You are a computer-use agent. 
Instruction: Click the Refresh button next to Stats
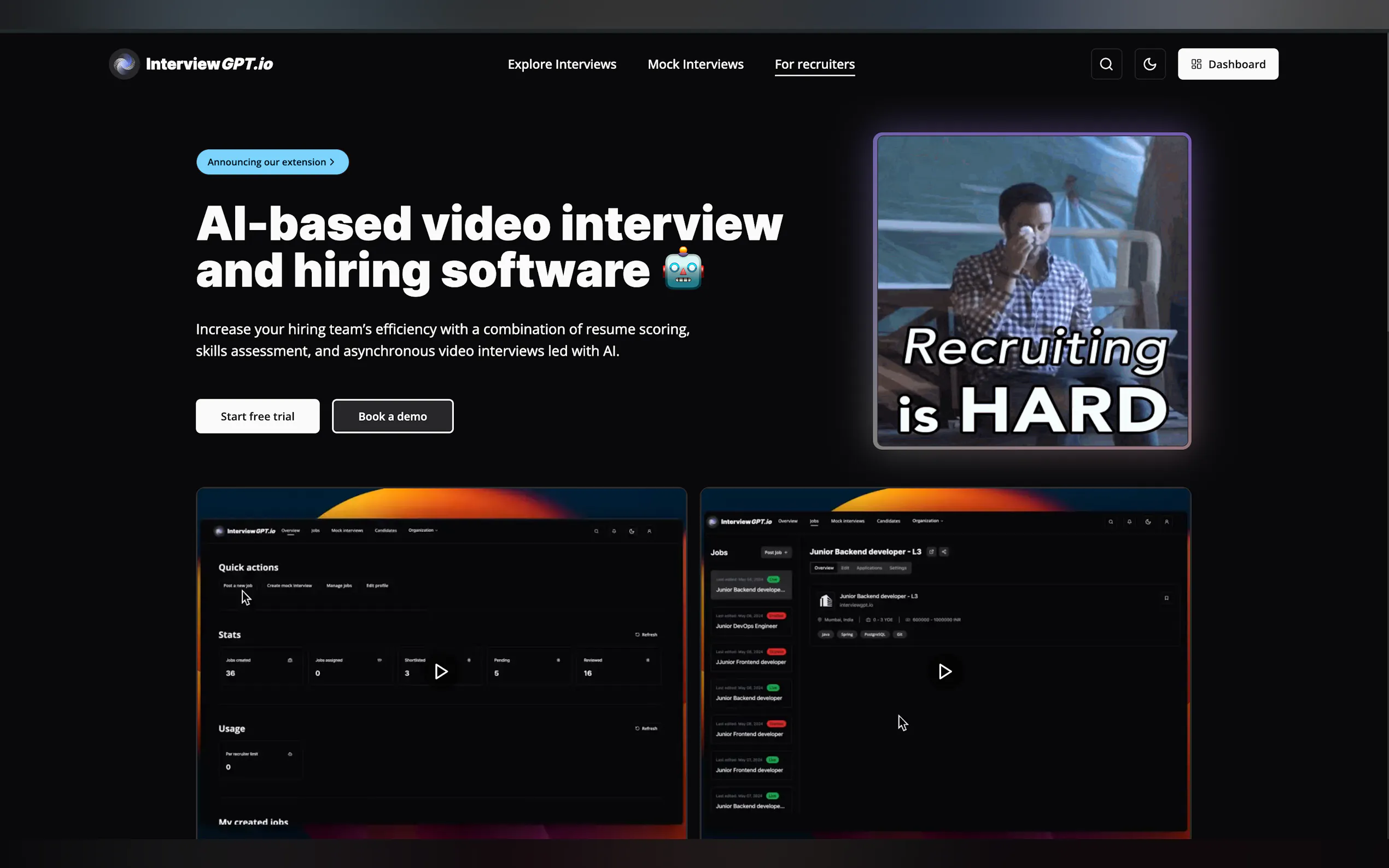coord(646,635)
